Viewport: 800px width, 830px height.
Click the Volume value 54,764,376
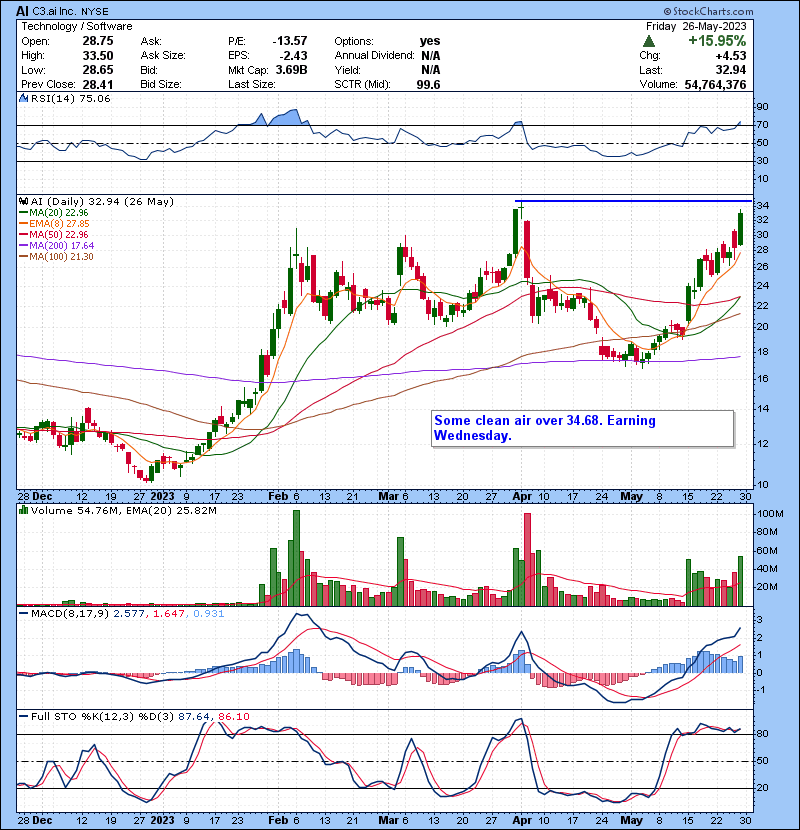tap(715, 84)
